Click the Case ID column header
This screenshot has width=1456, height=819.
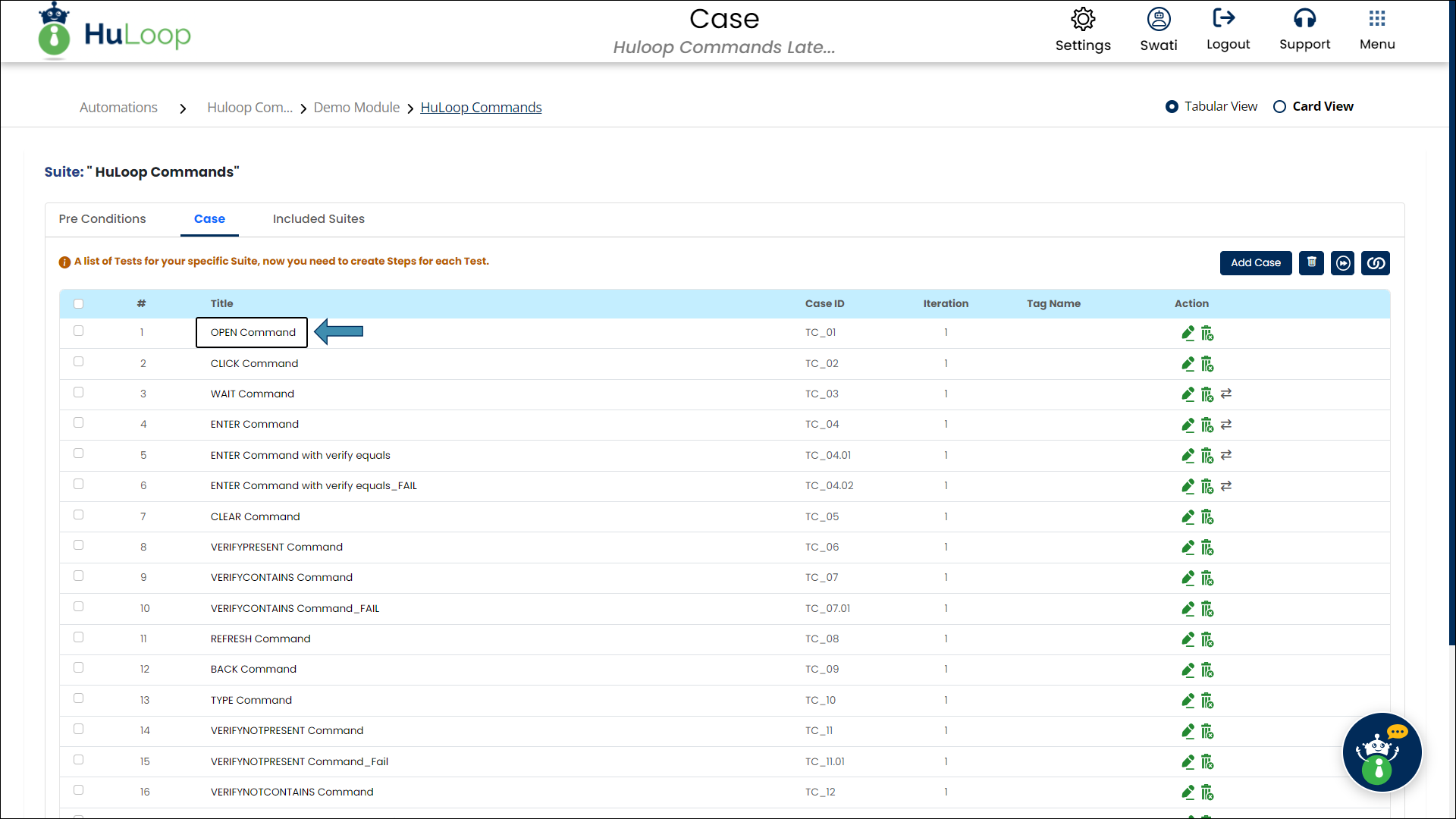[x=824, y=304]
